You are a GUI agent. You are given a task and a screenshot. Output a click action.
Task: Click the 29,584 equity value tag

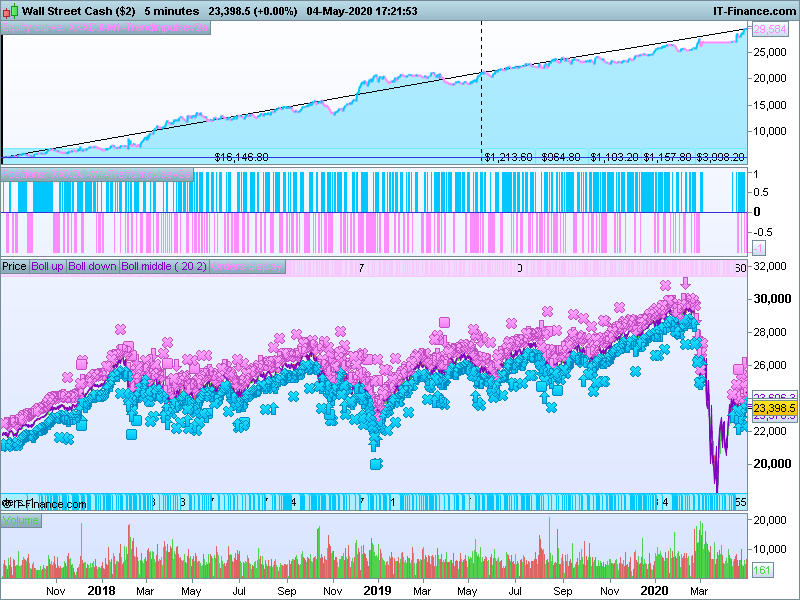pyautogui.click(x=770, y=29)
